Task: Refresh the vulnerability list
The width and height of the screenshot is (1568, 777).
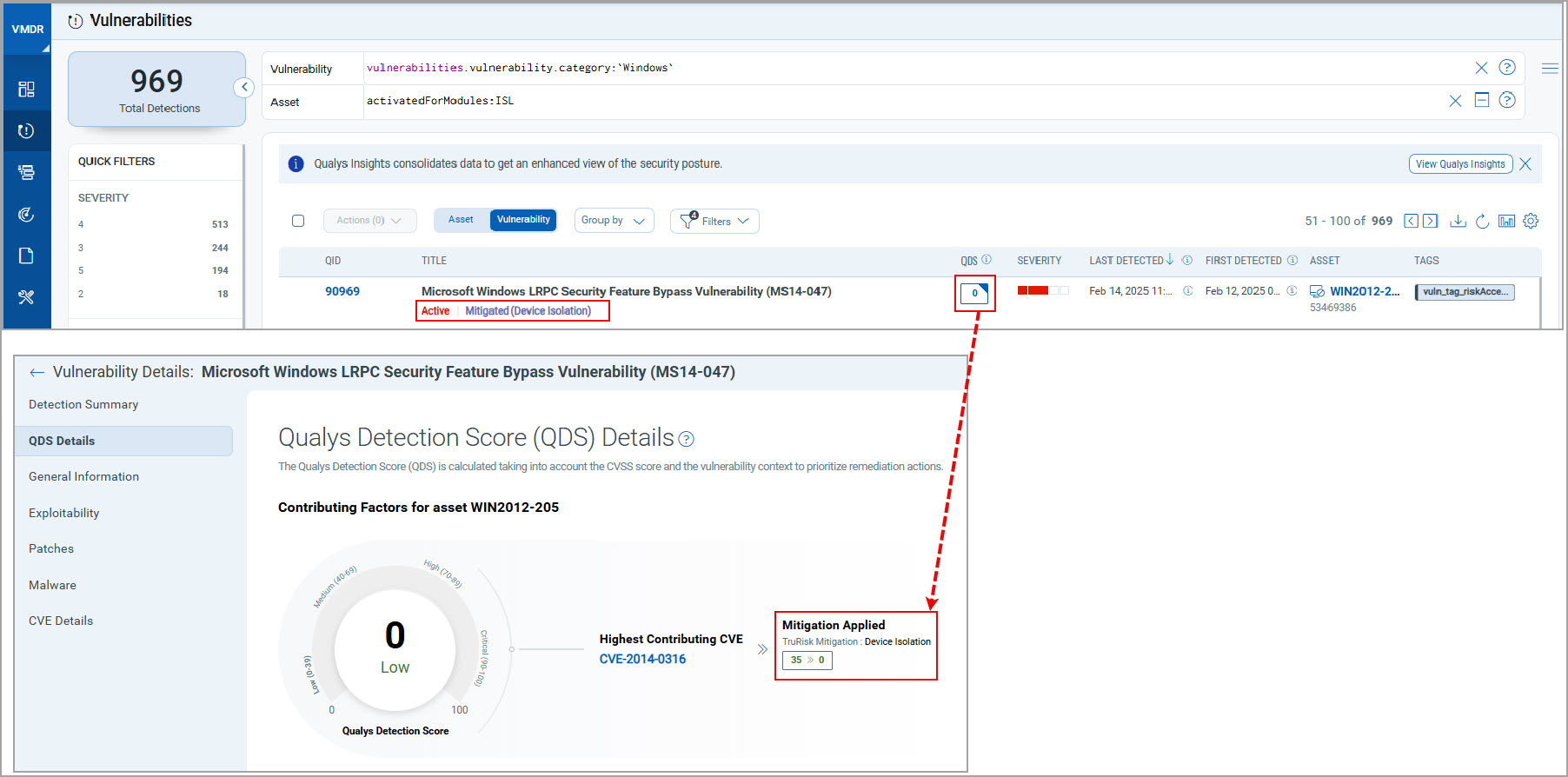Action: click(x=1483, y=221)
